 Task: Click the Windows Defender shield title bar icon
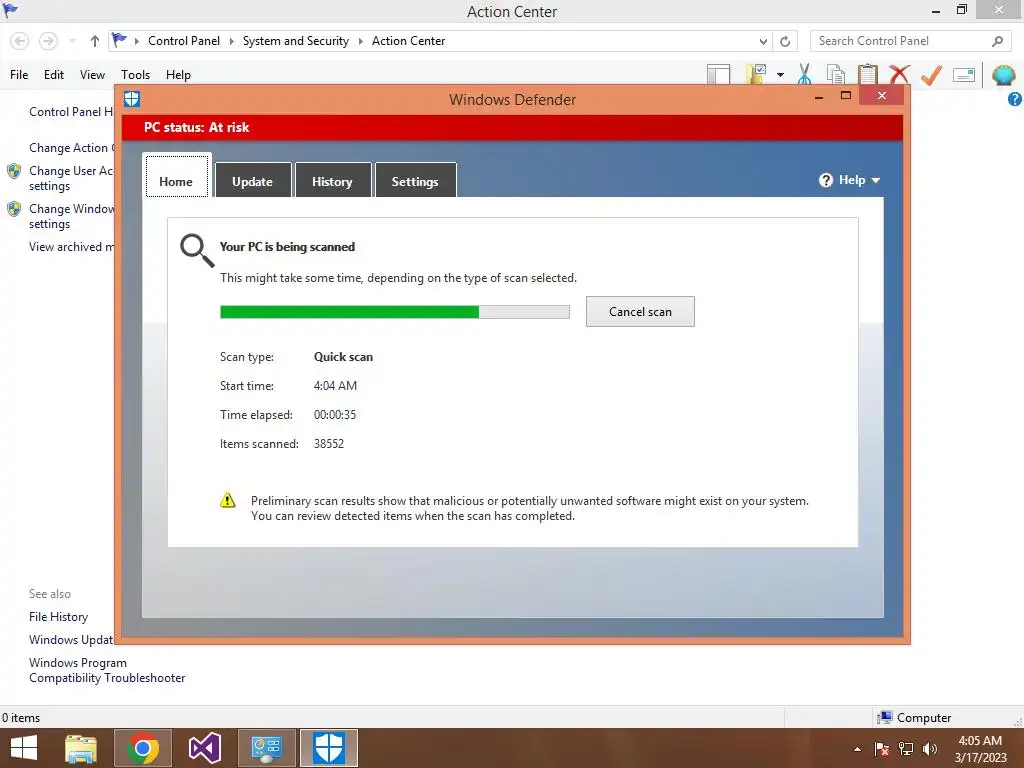coord(132,99)
